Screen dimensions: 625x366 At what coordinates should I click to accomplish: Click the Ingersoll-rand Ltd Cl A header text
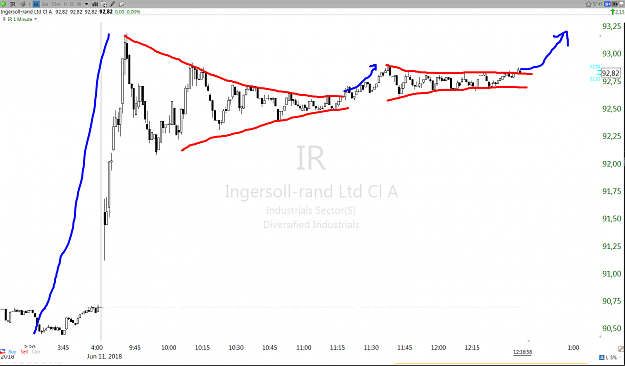[26, 12]
